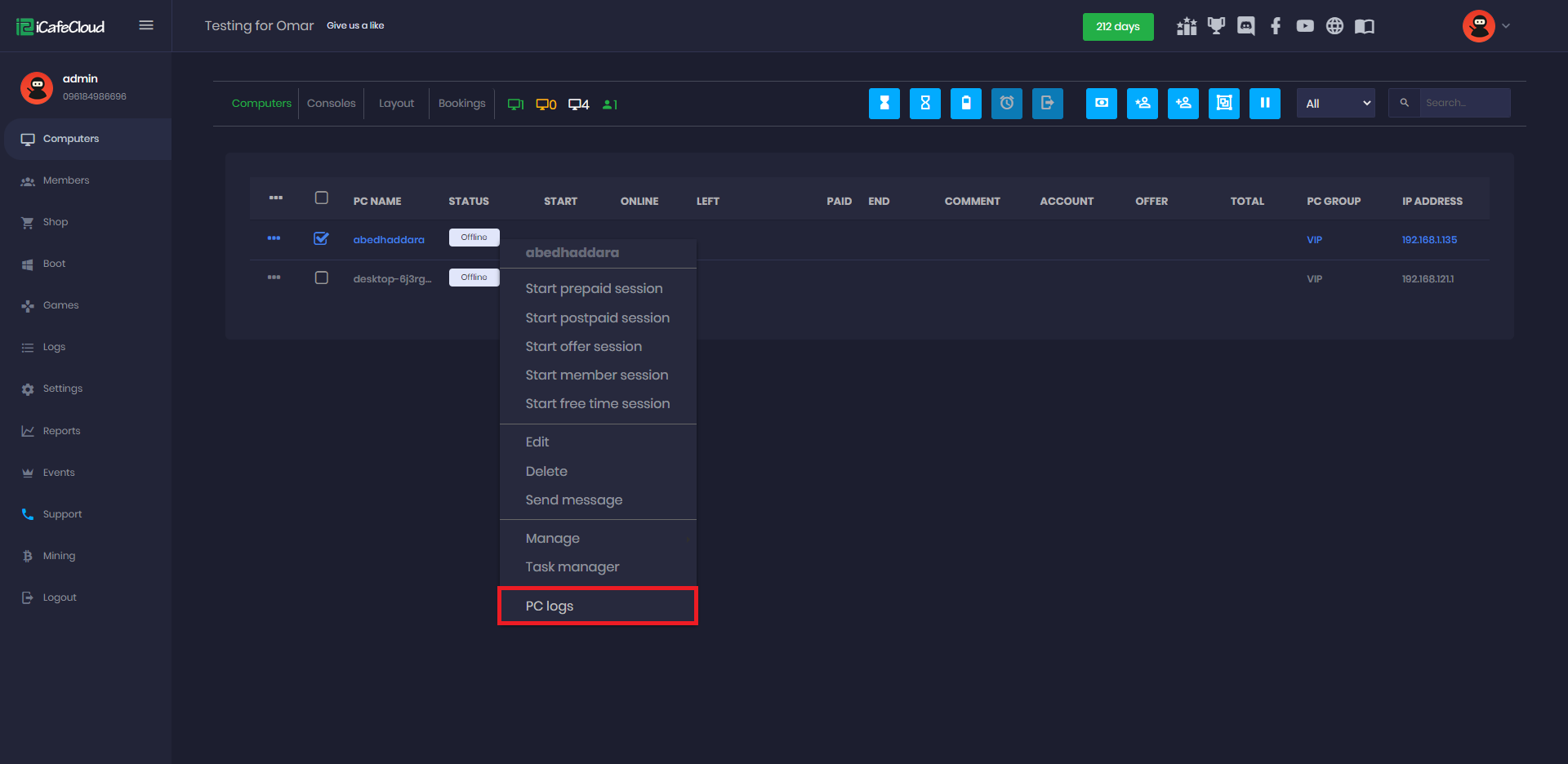Focus the Search input field
1568x764 pixels.
pyautogui.click(x=1463, y=104)
